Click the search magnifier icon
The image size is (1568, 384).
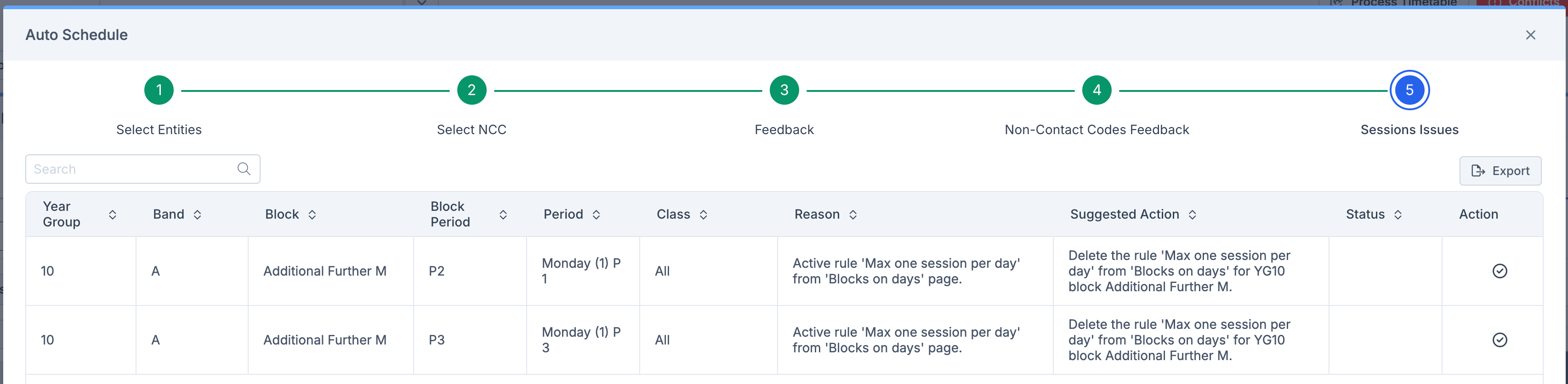click(x=244, y=169)
